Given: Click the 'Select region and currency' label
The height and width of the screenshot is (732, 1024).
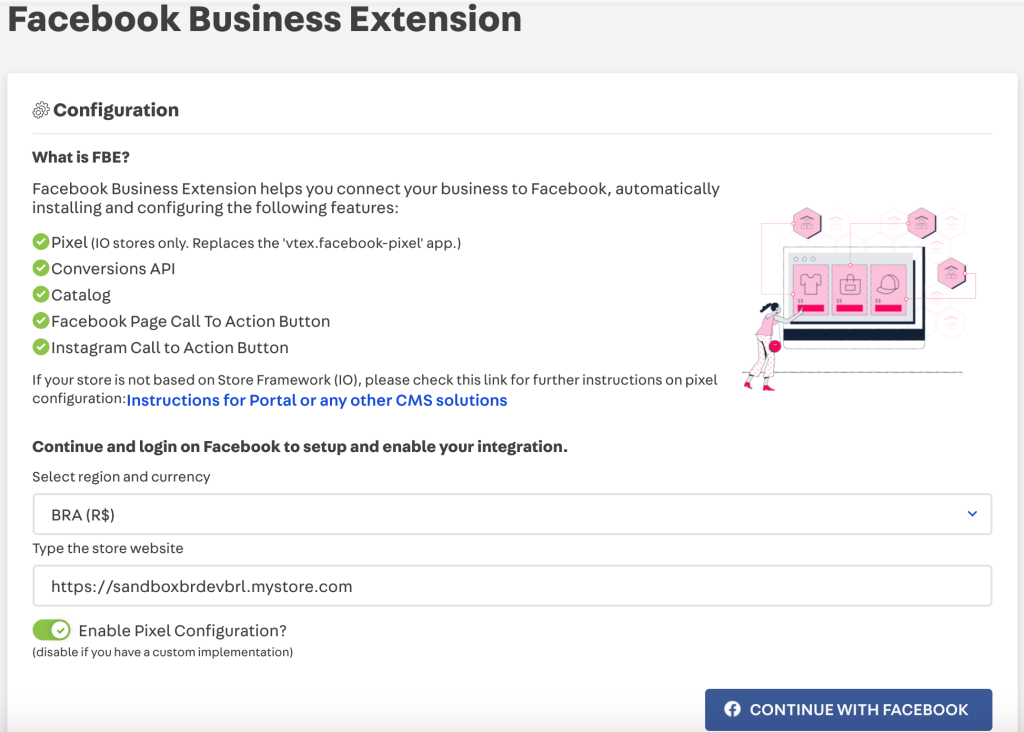Looking at the screenshot, I should pos(121,477).
